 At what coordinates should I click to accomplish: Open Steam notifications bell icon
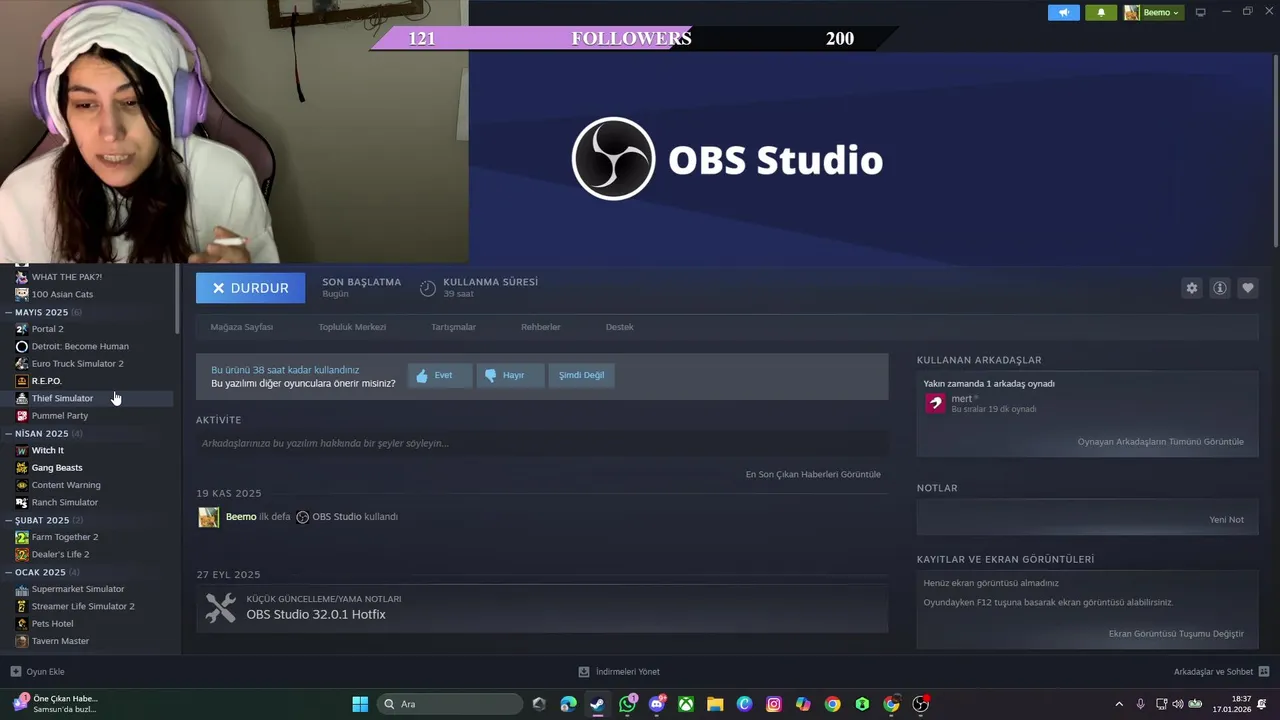click(x=1101, y=12)
